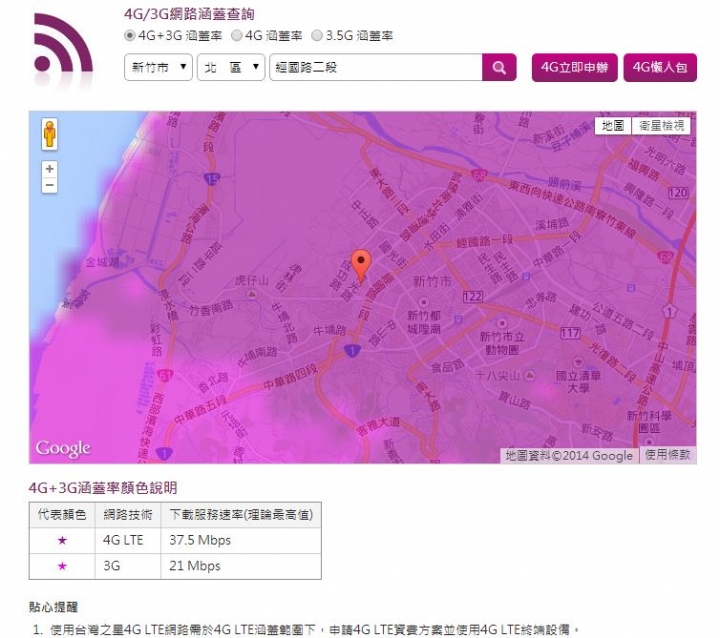The width and height of the screenshot is (720, 638).
Task: Click the 代表顏色 column header
Action: tap(62, 514)
